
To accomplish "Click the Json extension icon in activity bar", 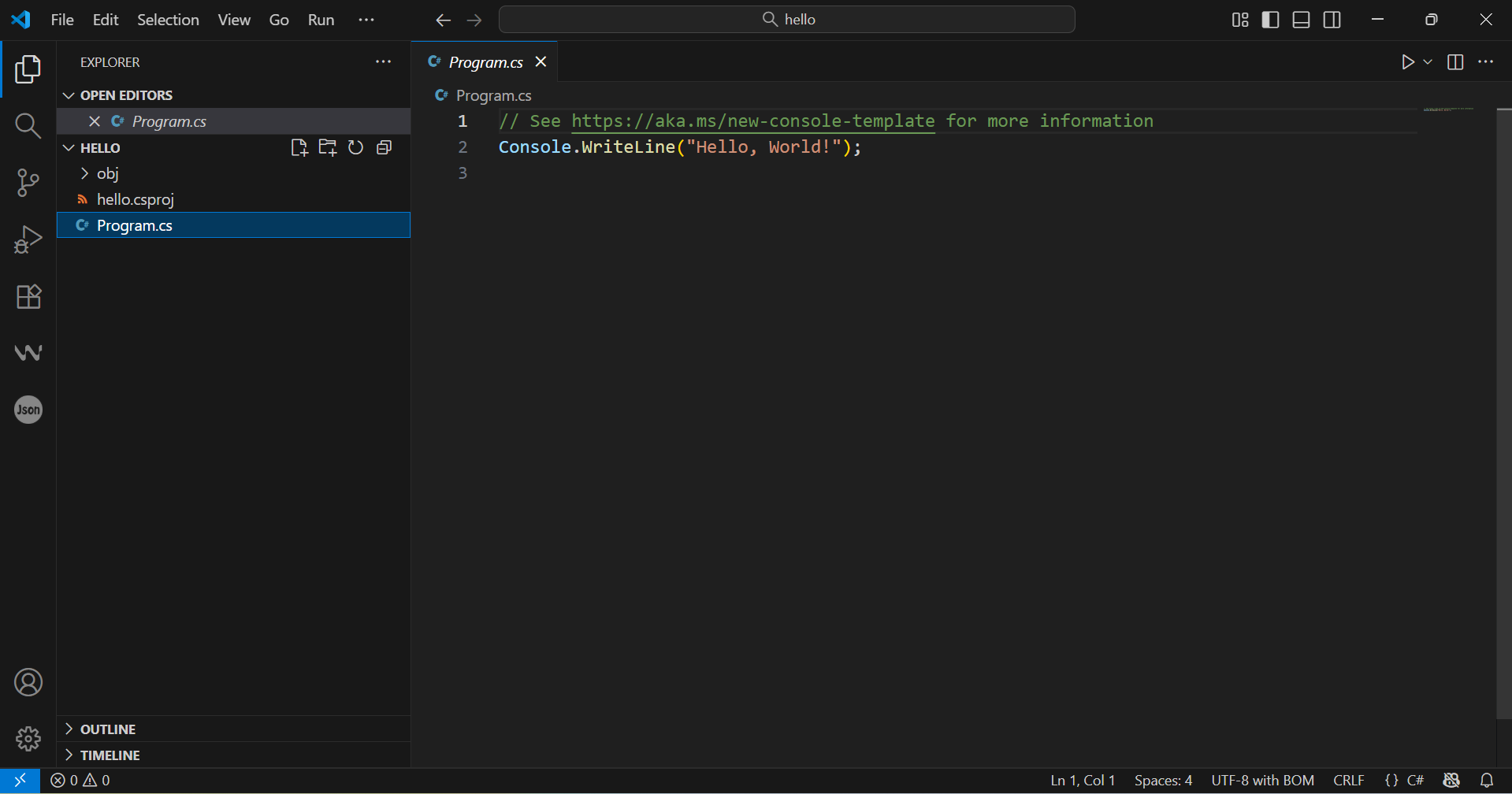I will point(28,410).
